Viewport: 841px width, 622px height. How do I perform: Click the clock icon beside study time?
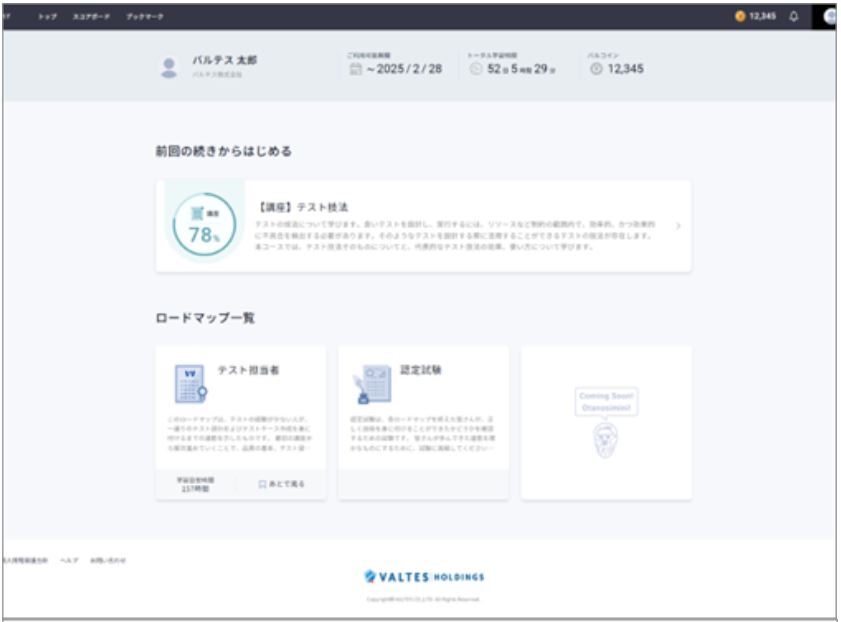point(475,69)
